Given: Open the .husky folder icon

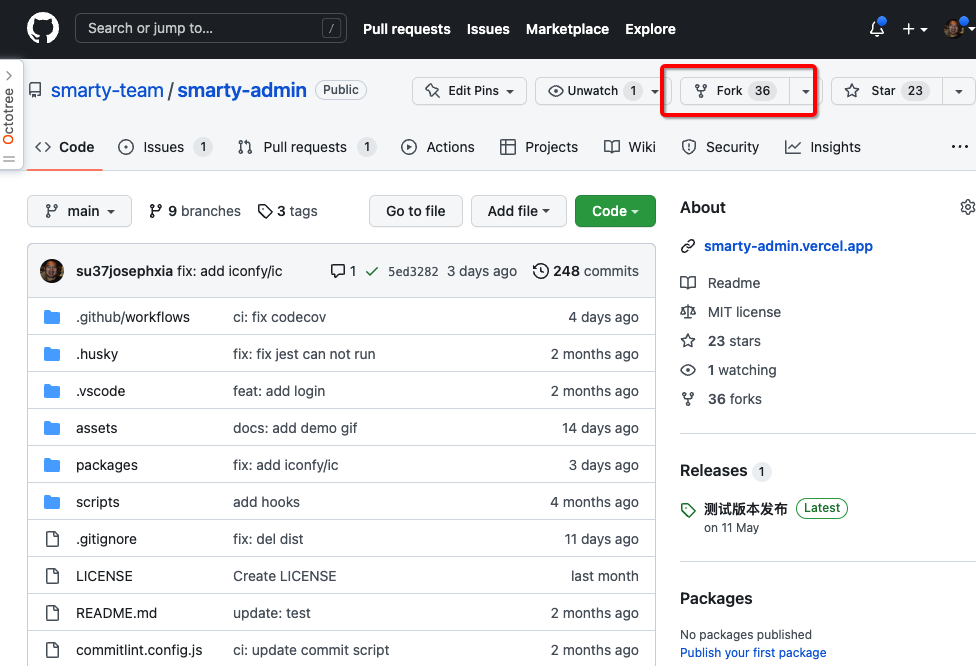Looking at the screenshot, I should 52,354.
